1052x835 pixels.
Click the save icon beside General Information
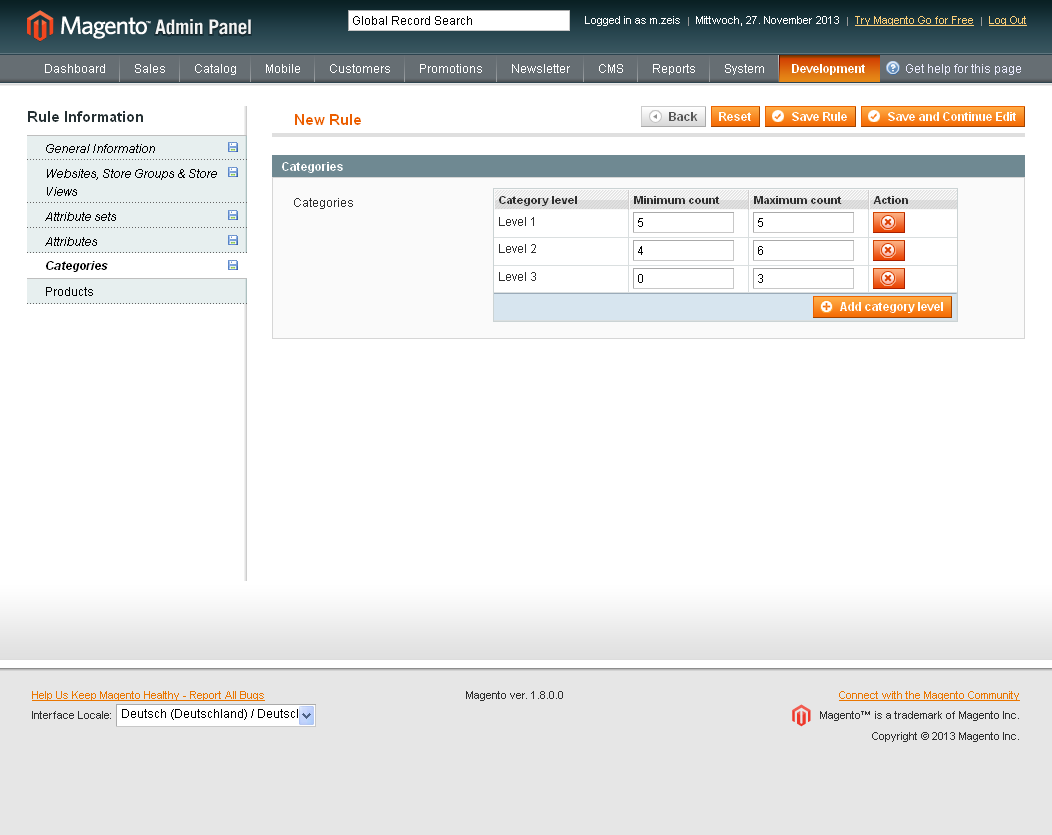tap(233, 147)
